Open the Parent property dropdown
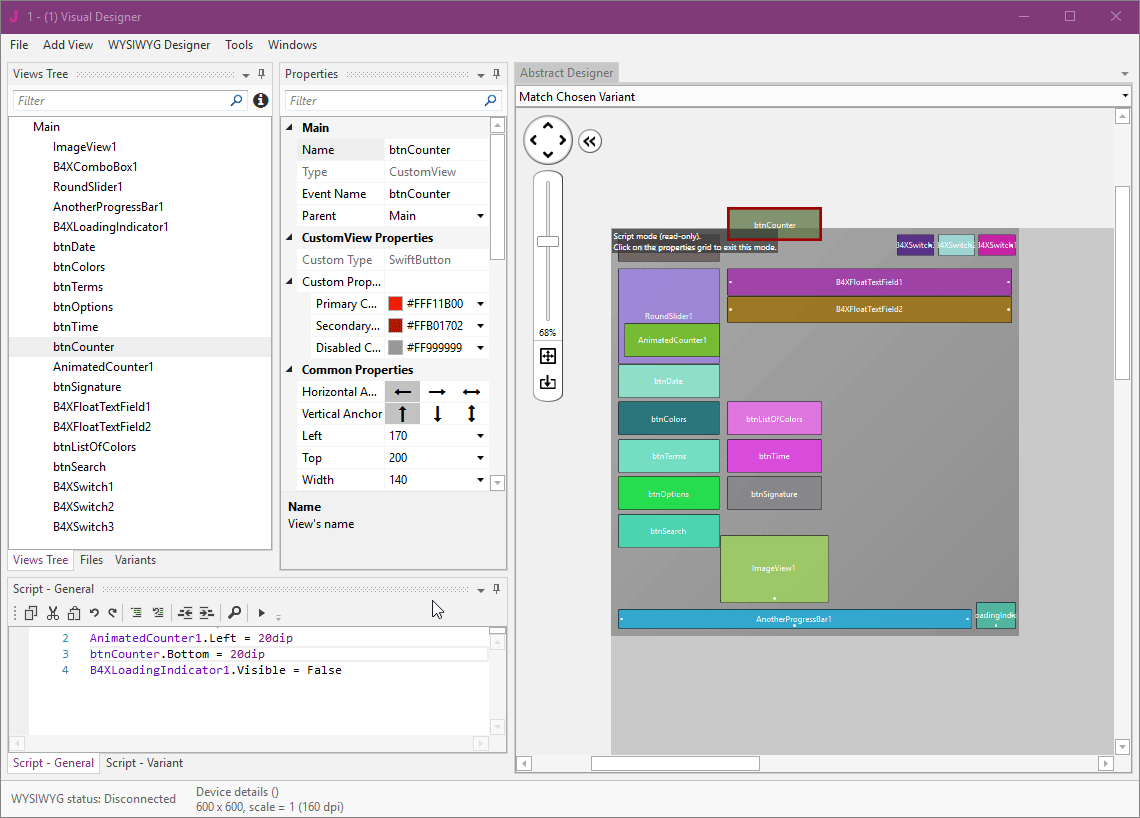Screen dimensions: 1140x818 tap(480, 216)
